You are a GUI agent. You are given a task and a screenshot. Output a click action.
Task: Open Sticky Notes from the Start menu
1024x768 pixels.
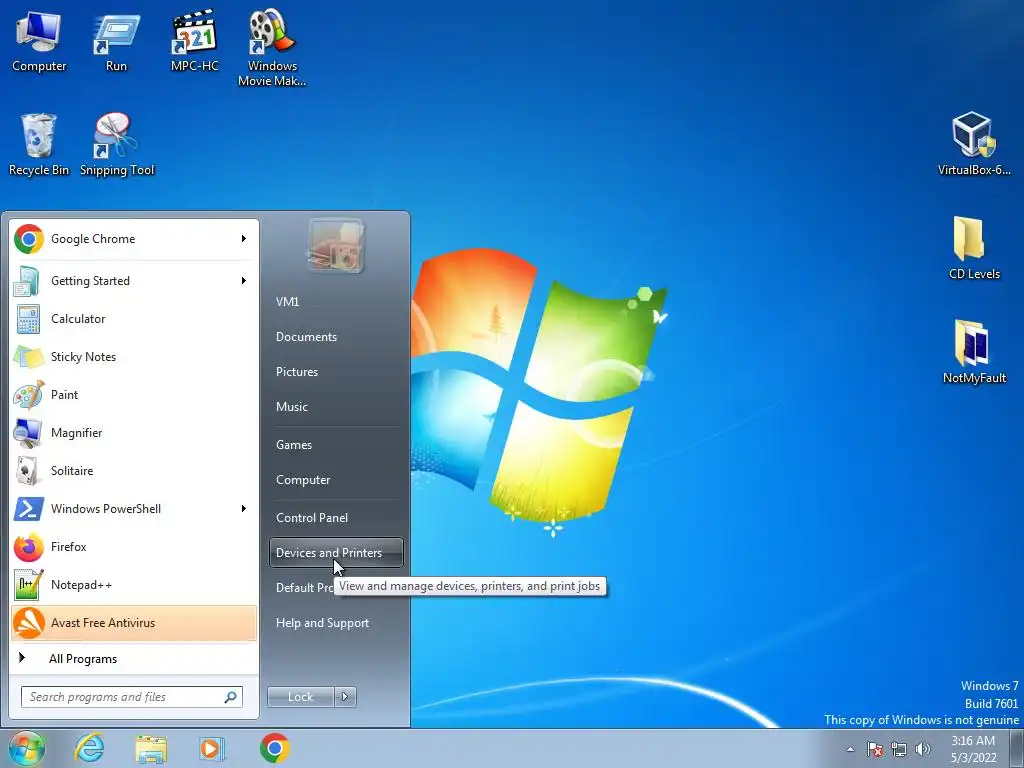click(134, 357)
